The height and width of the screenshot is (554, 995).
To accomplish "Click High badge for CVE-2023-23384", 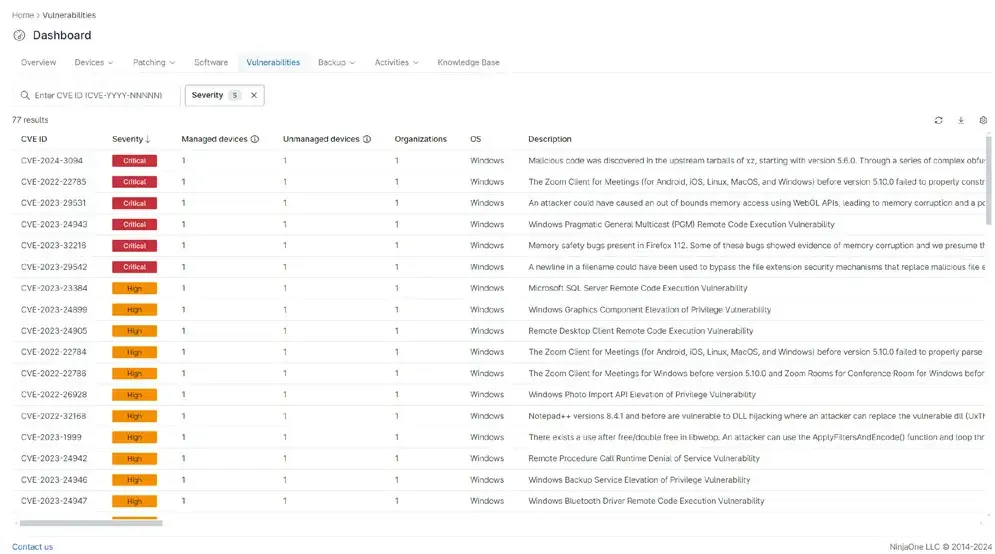I will [135, 288].
